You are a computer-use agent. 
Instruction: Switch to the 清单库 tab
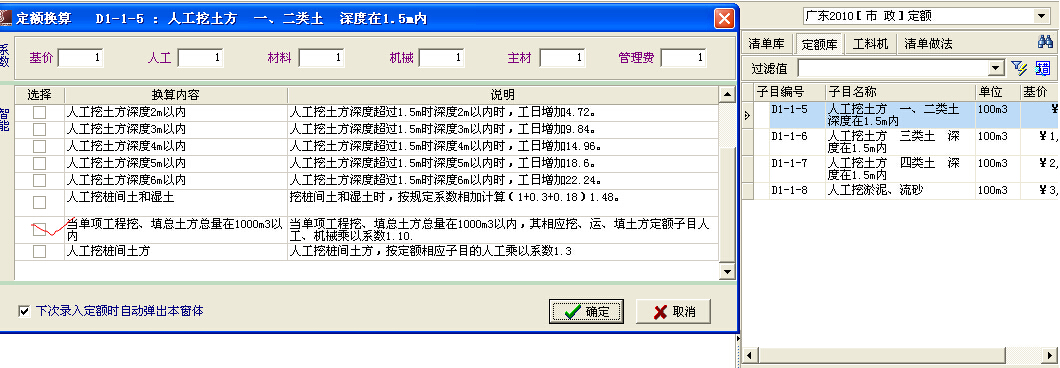pos(766,44)
